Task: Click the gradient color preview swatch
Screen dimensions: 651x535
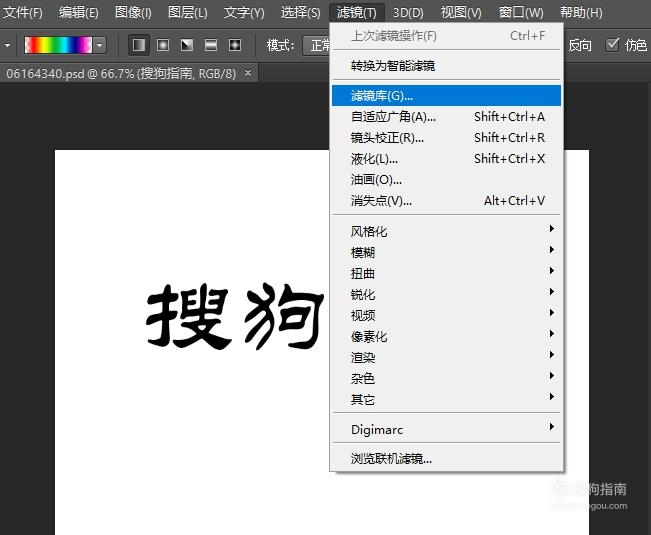Action: click(58, 45)
